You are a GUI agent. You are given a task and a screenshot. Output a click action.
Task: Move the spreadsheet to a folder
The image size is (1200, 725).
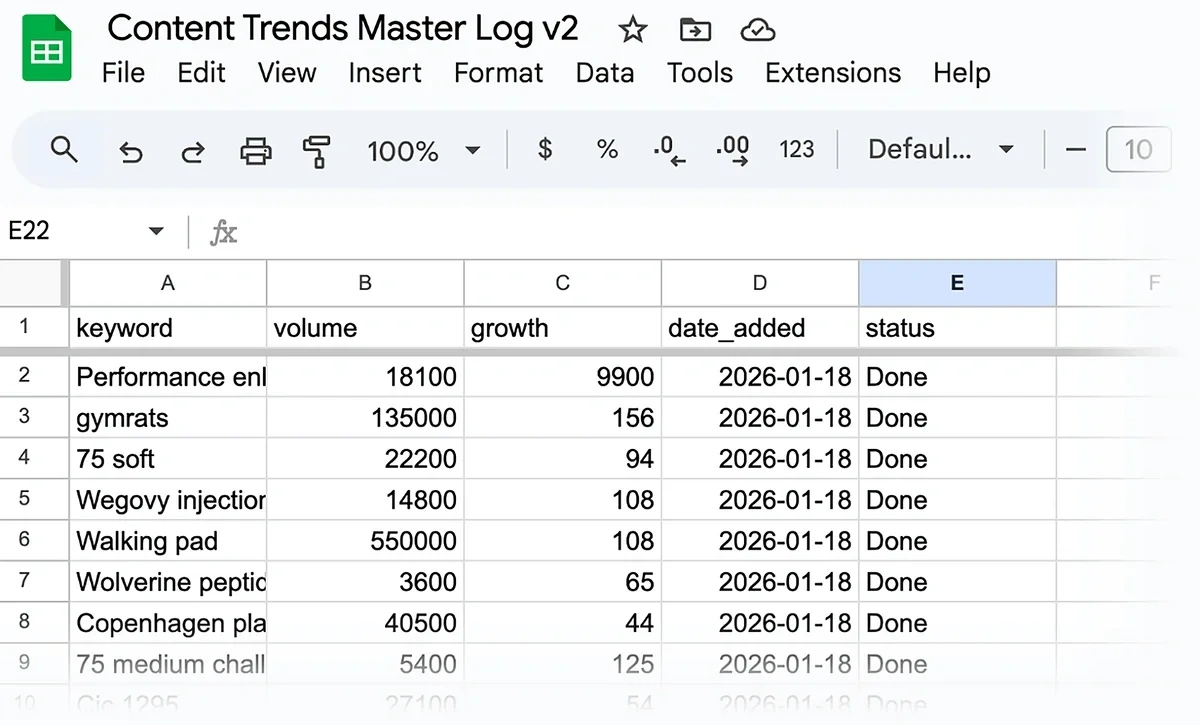pyautogui.click(x=695, y=30)
